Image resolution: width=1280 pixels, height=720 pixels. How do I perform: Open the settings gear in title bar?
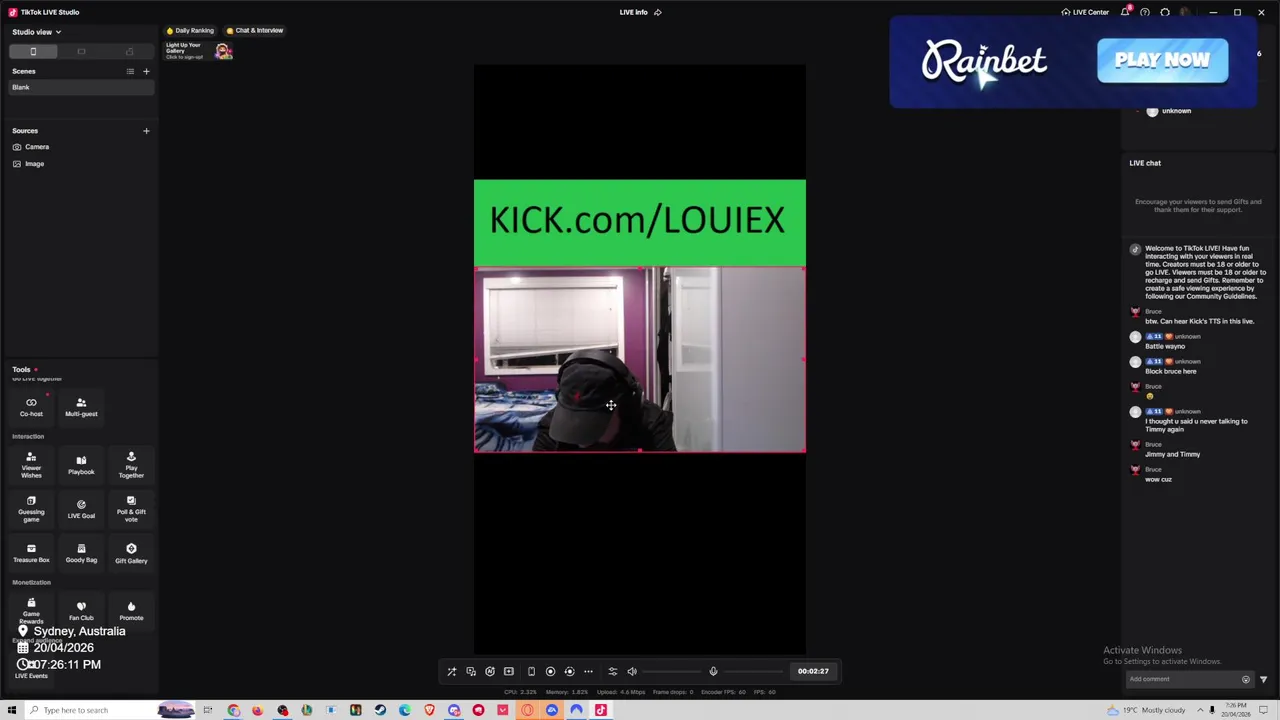pos(1165,12)
